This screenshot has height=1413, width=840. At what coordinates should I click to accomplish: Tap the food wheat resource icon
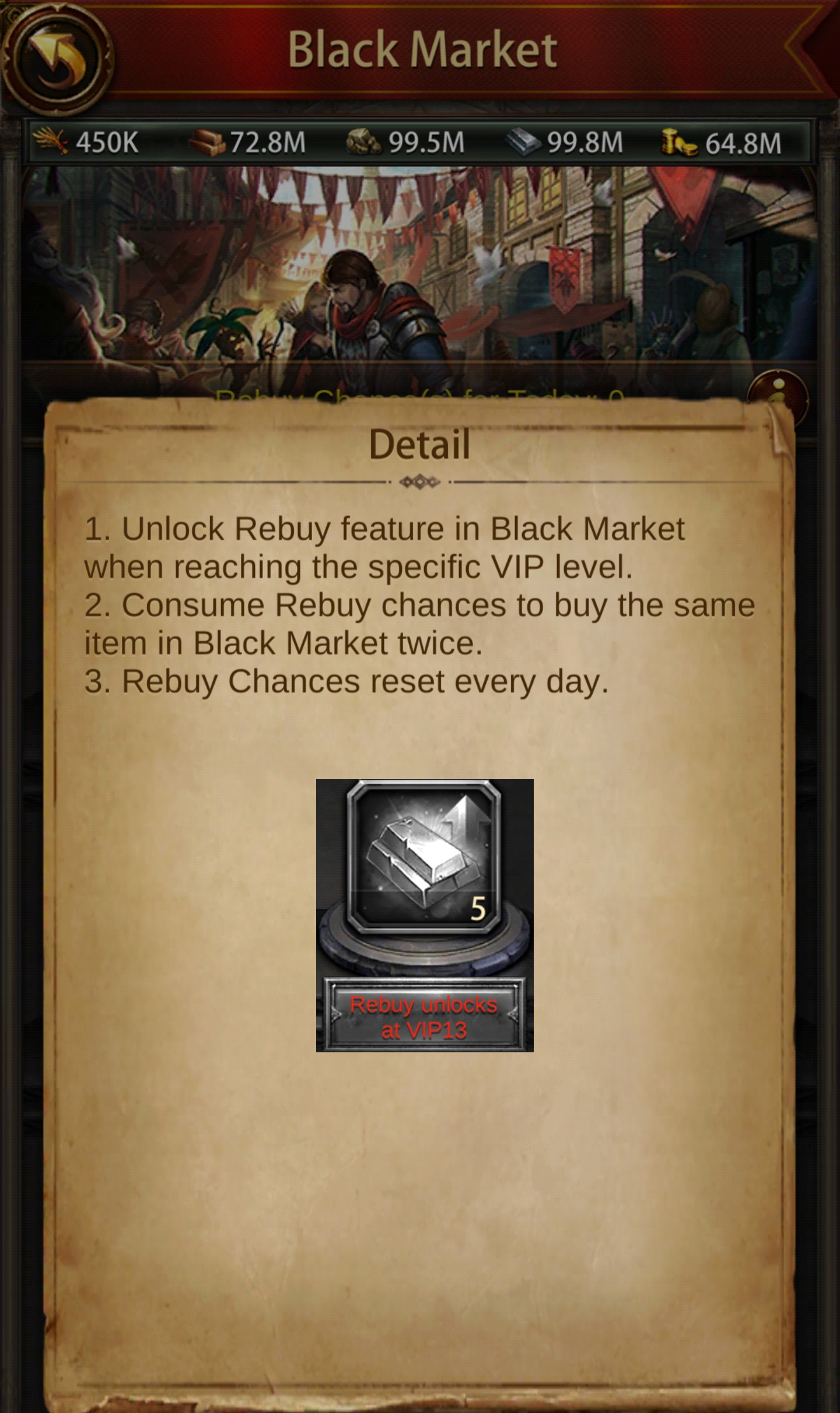point(50,142)
